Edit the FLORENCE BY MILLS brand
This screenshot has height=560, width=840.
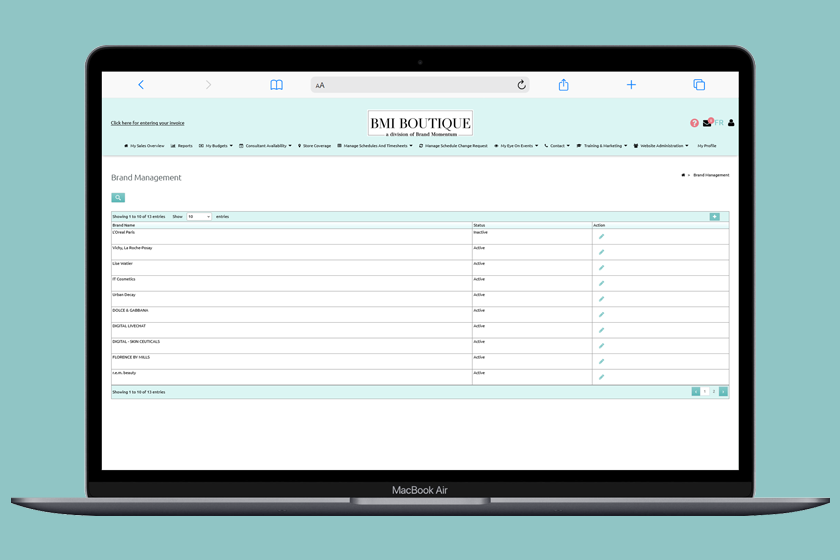pyautogui.click(x=602, y=361)
